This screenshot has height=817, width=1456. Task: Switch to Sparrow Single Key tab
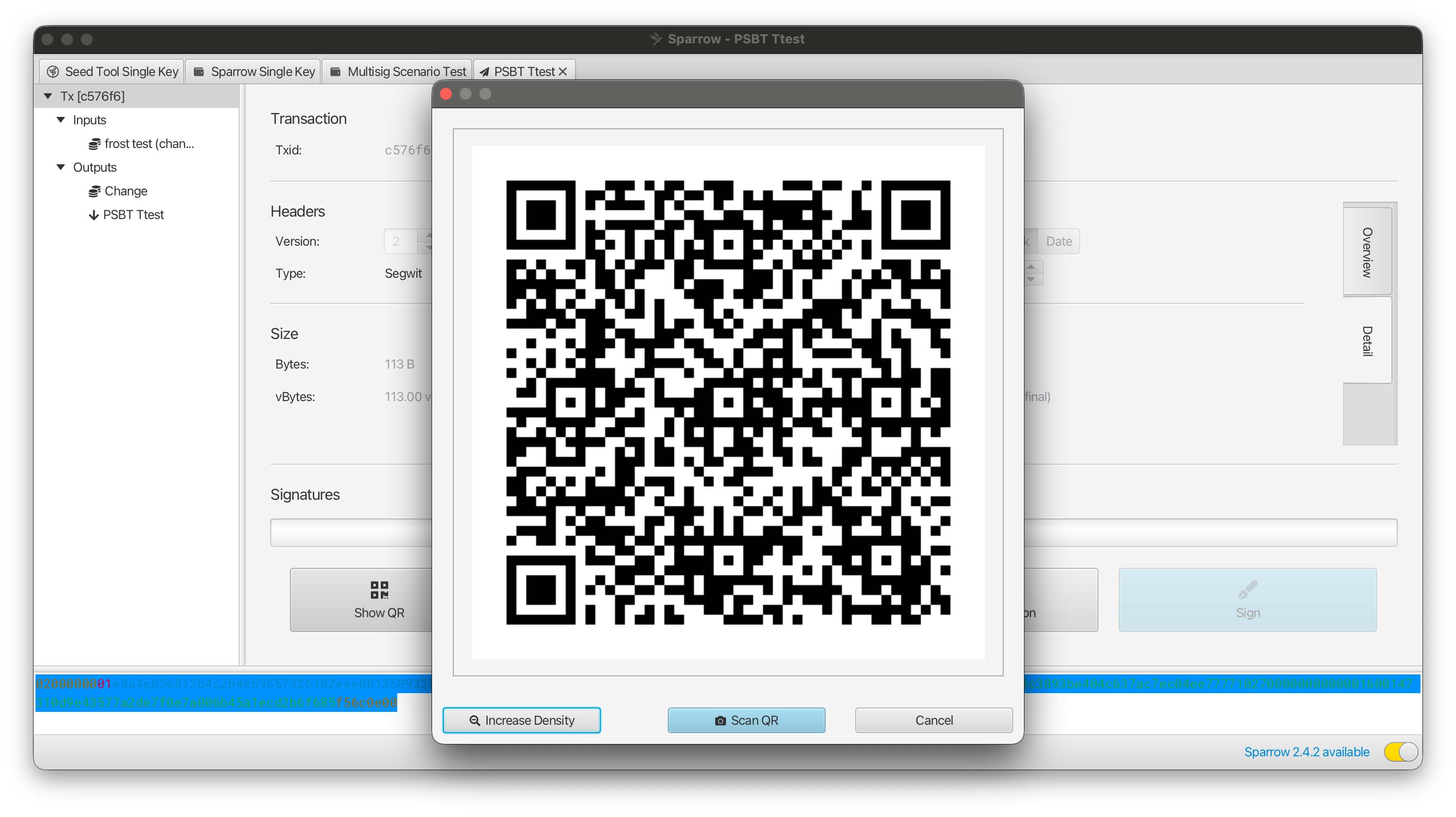[x=253, y=72]
